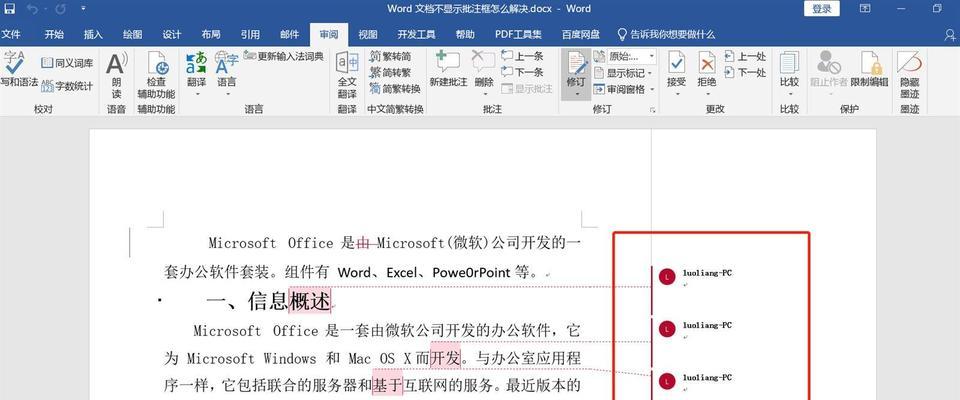
Task: Open the 原始 markup view combo box
Action: tap(632, 56)
